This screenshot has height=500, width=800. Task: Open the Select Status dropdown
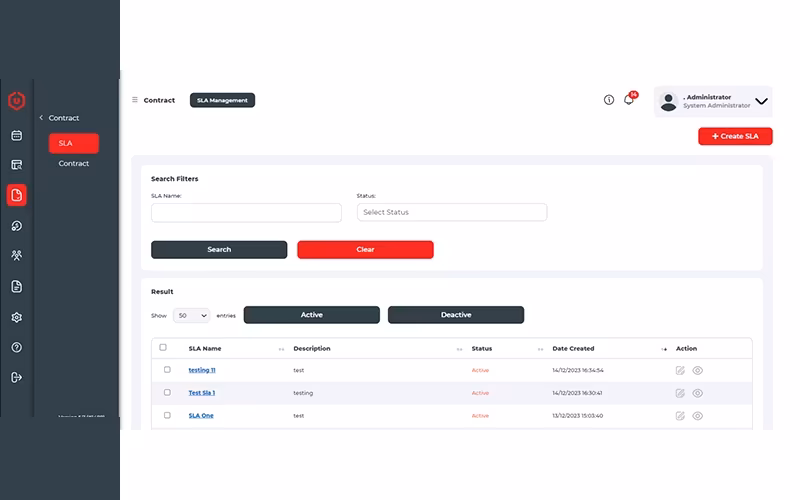tap(452, 212)
